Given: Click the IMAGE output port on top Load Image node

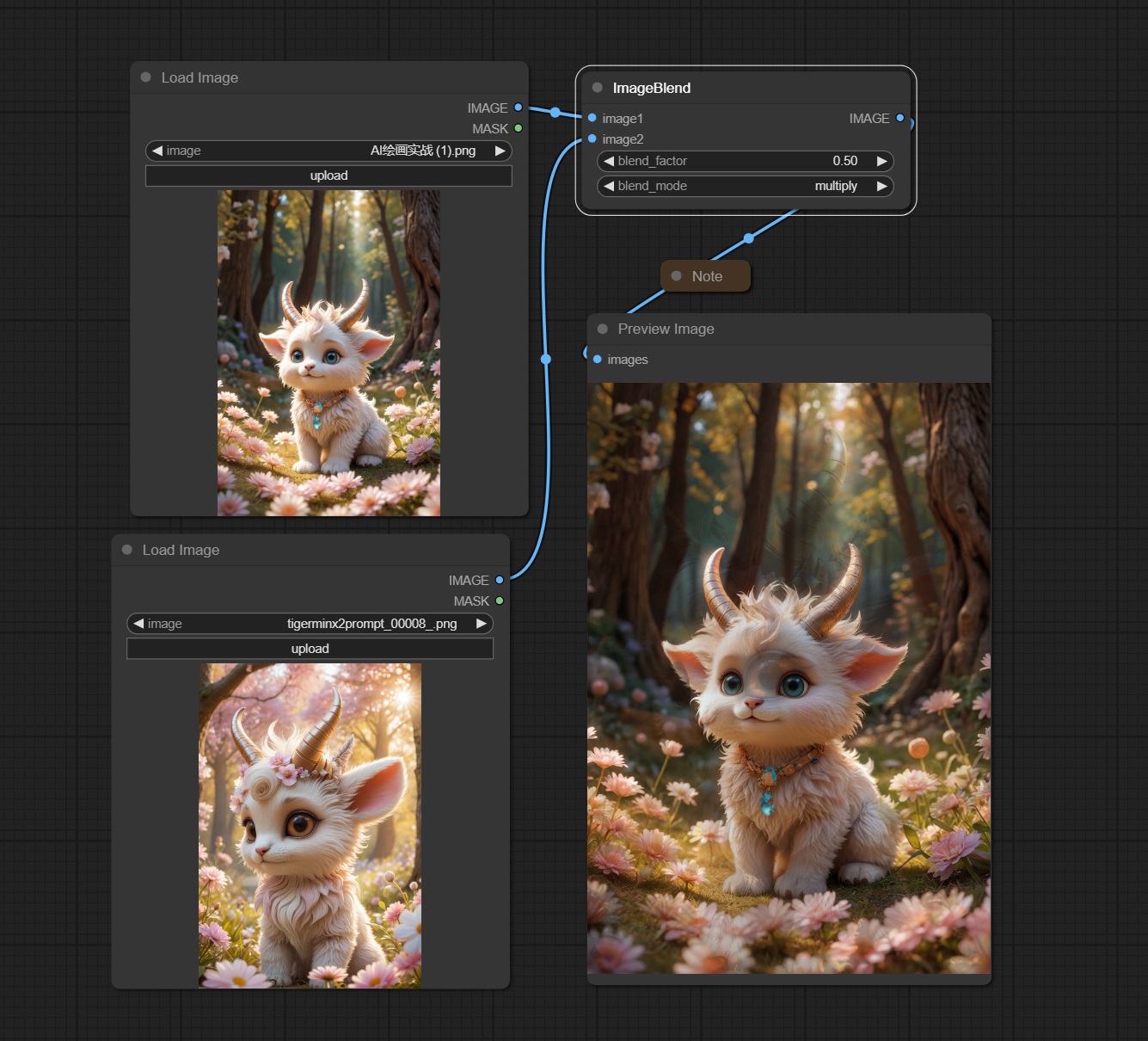Looking at the screenshot, I should pyautogui.click(x=518, y=108).
